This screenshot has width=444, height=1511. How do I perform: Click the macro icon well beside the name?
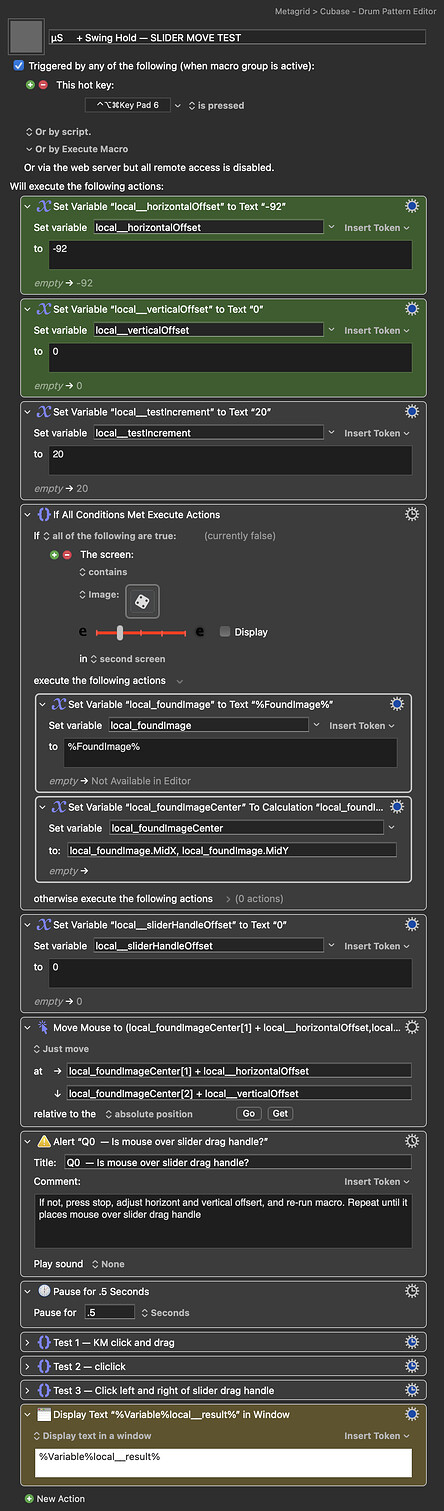[x=26, y=38]
